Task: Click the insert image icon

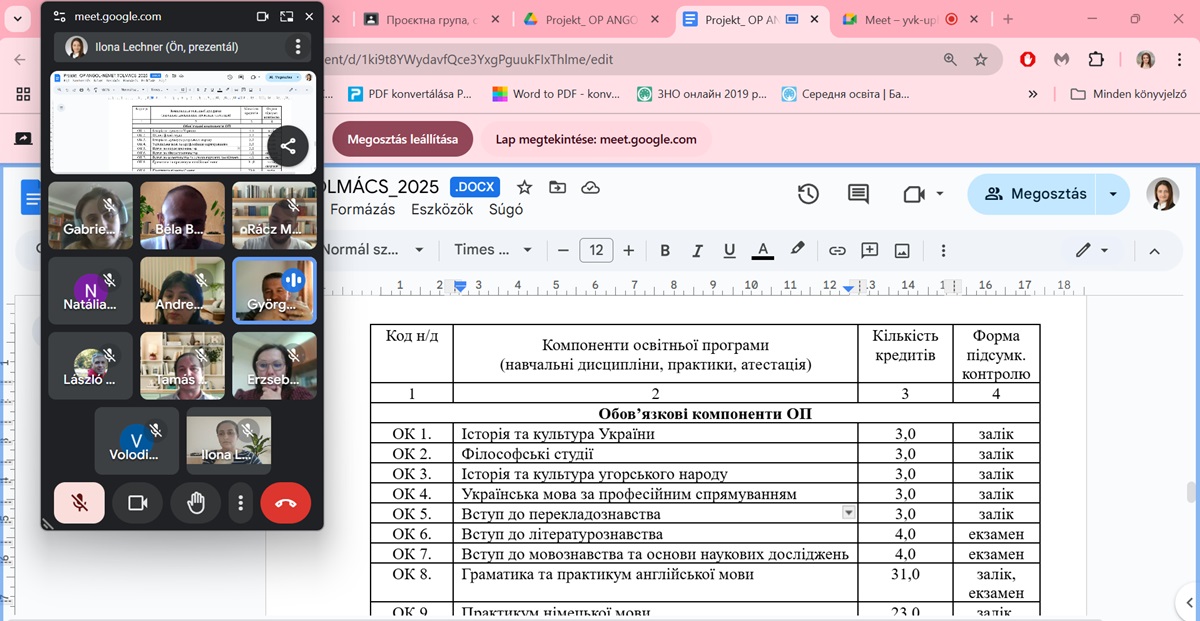Action: [x=902, y=250]
